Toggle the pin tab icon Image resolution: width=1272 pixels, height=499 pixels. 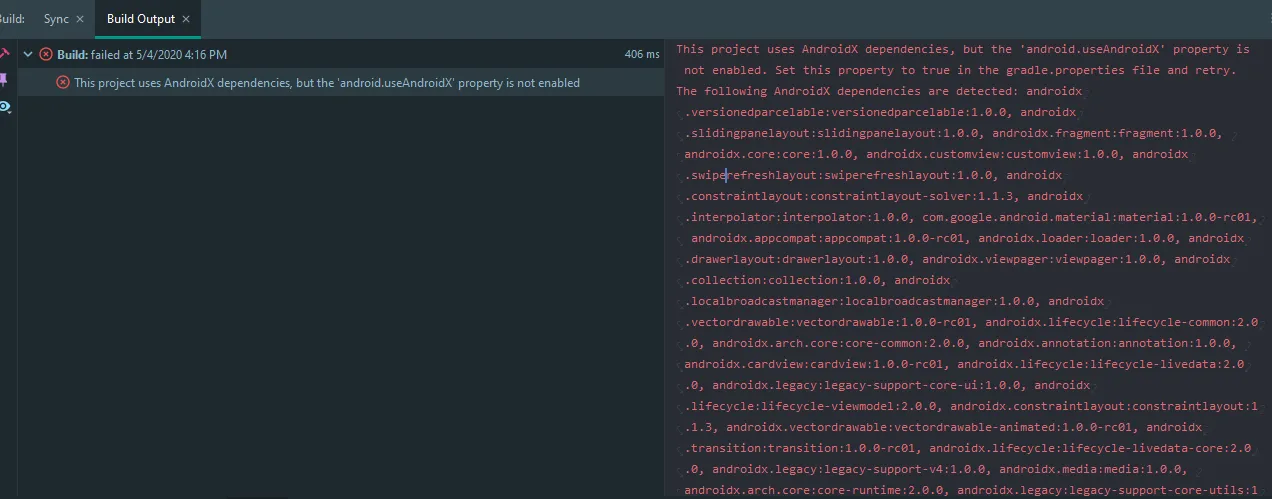pos(4,80)
